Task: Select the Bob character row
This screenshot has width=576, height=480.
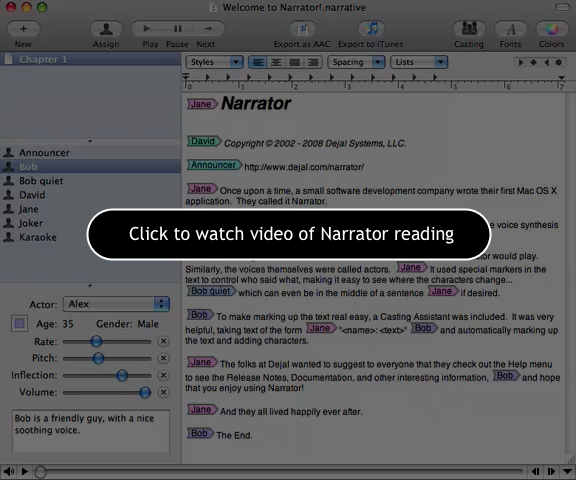Action: click(x=90, y=166)
